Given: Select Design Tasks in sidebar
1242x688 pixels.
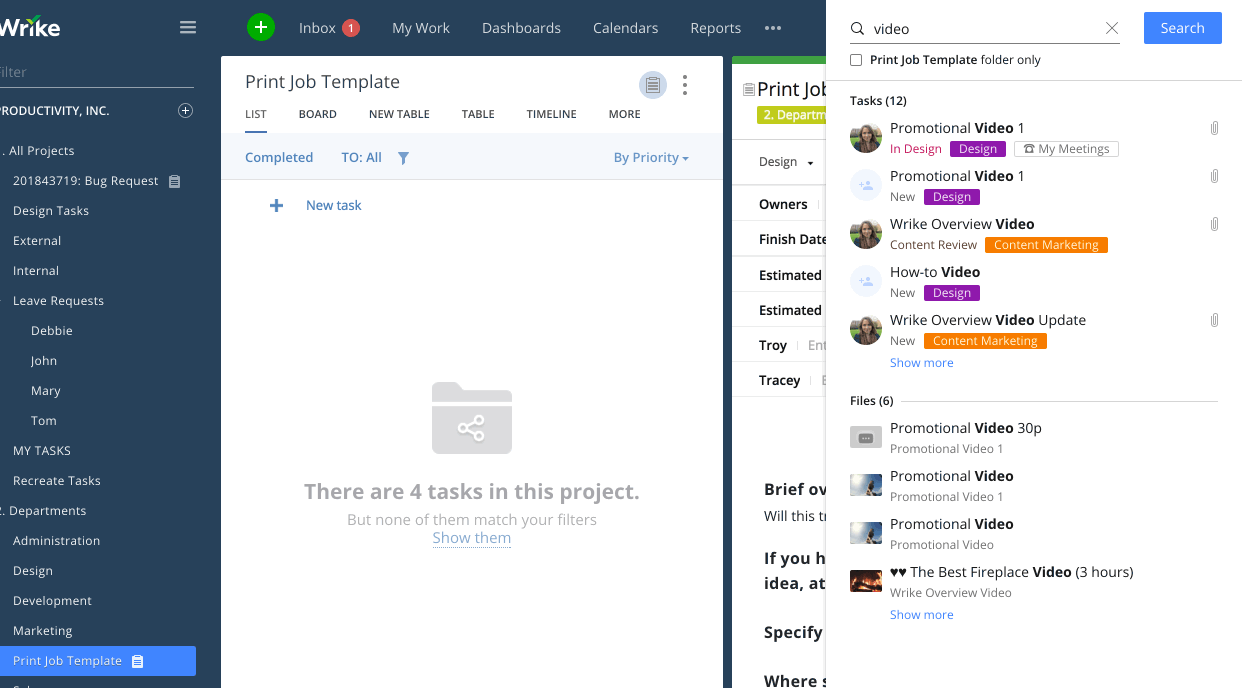Looking at the screenshot, I should (51, 211).
